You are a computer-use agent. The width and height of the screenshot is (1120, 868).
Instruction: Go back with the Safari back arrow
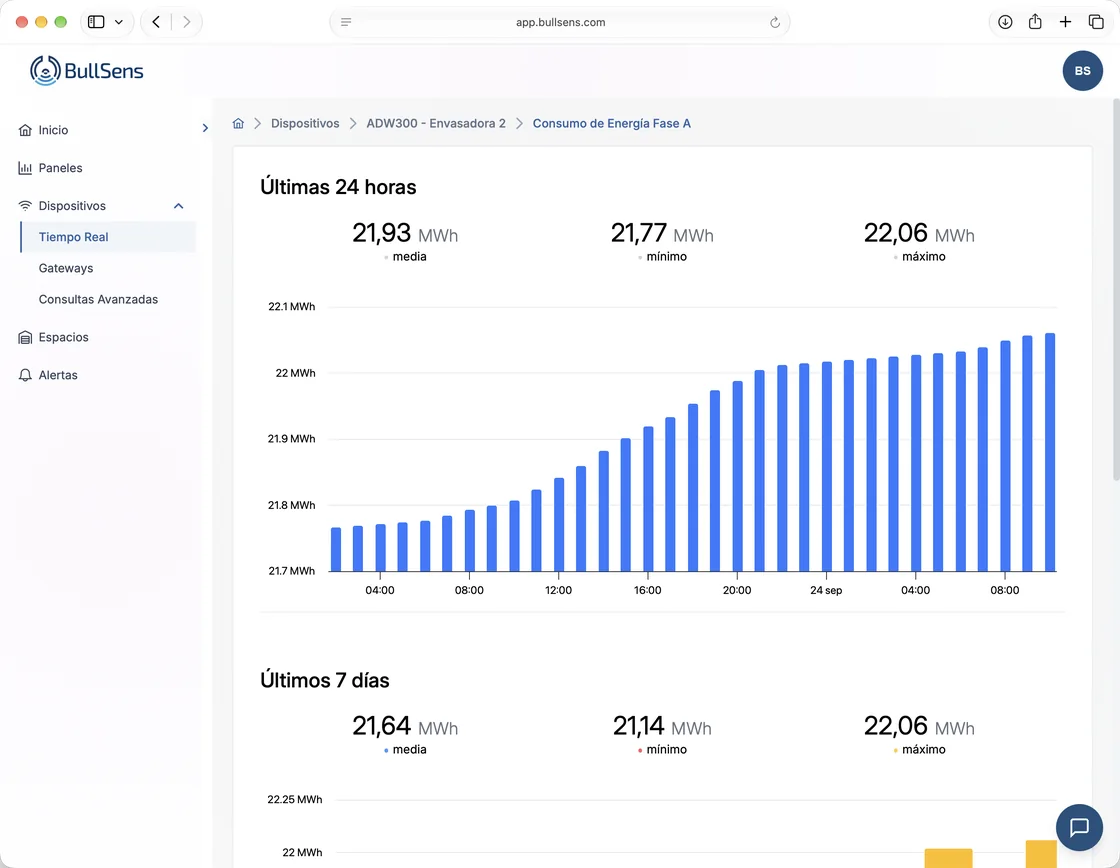tap(156, 22)
